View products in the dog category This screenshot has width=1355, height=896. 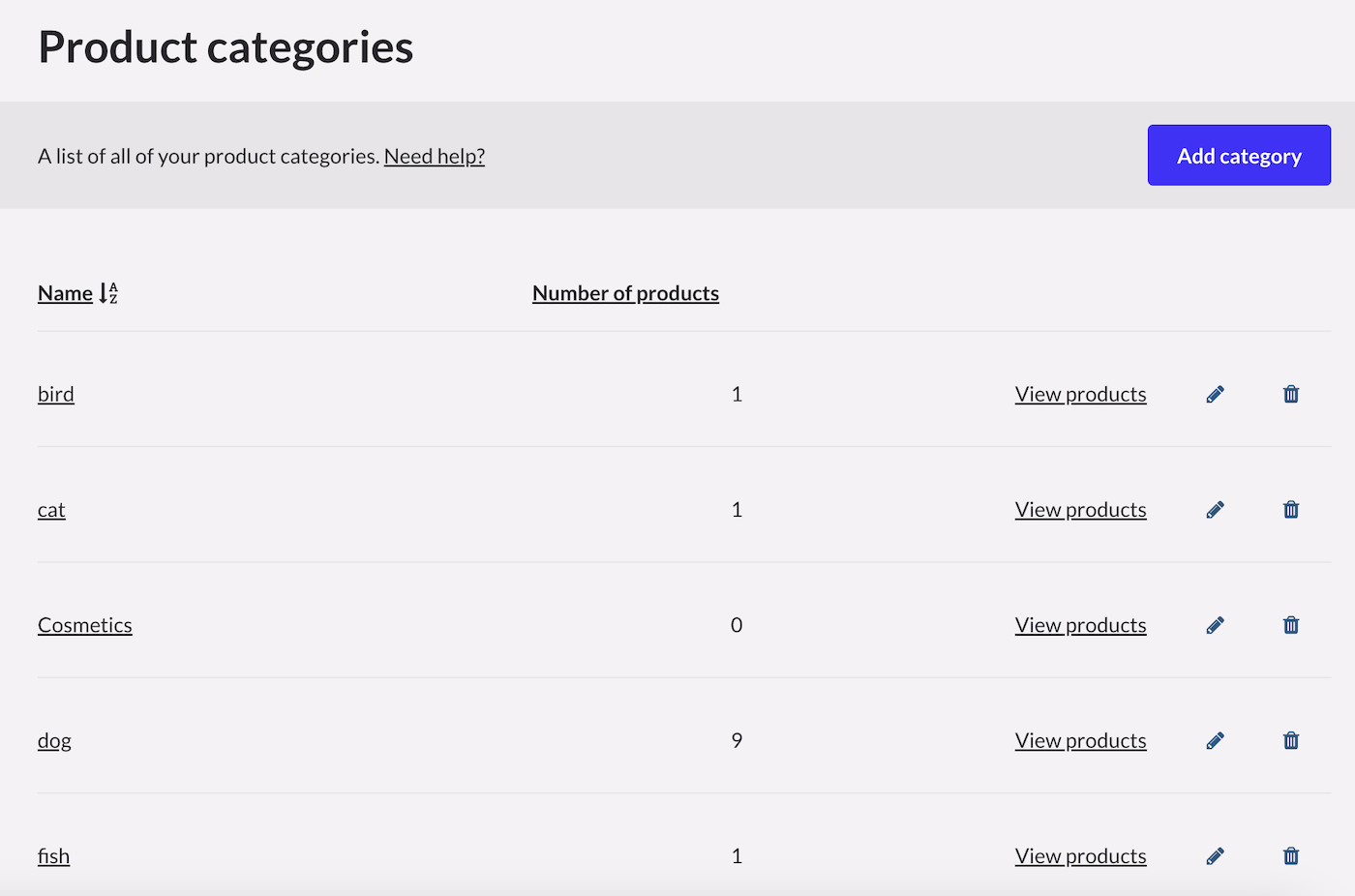[x=1080, y=740]
